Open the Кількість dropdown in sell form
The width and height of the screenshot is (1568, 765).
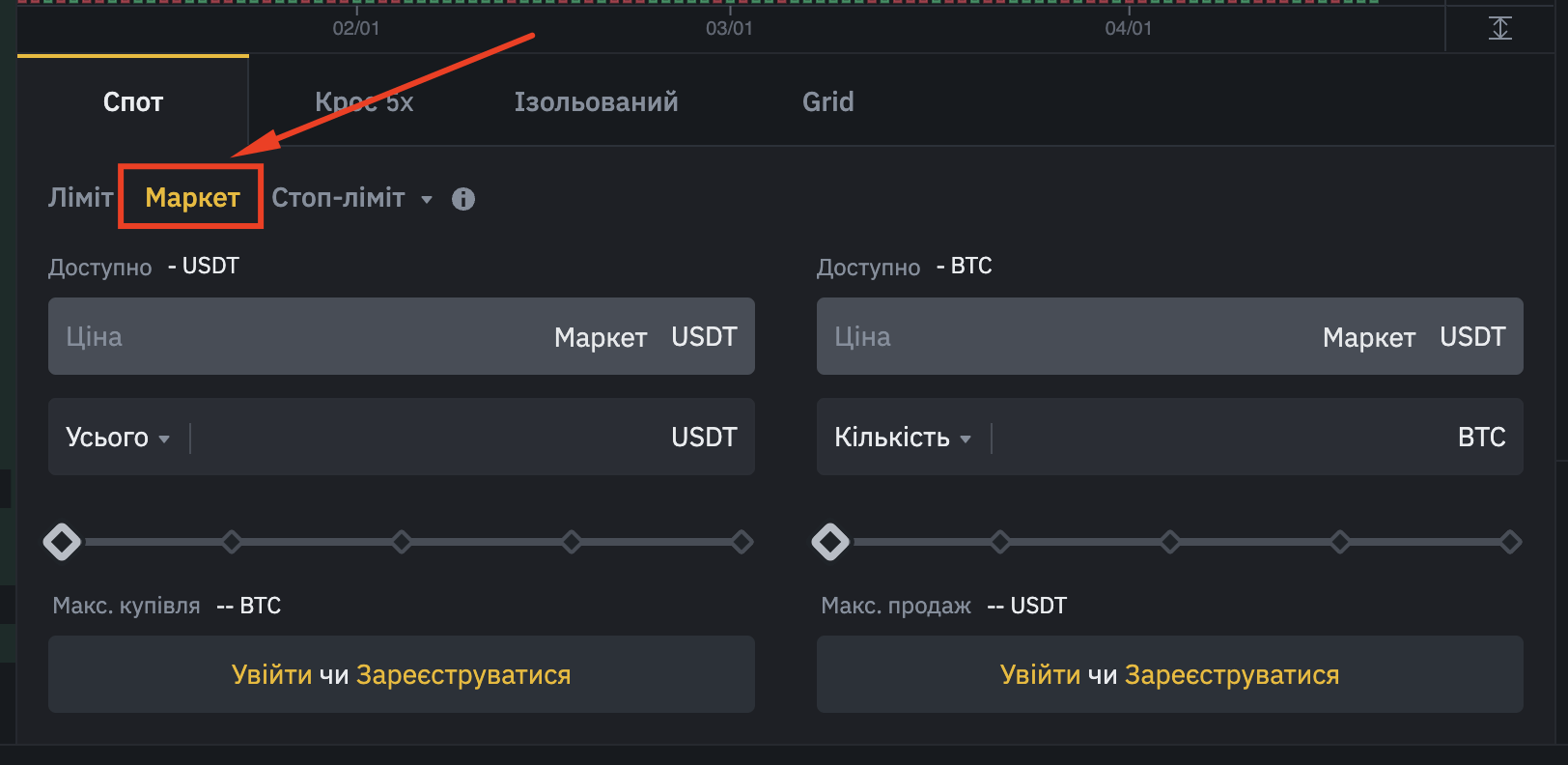[903, 438]
